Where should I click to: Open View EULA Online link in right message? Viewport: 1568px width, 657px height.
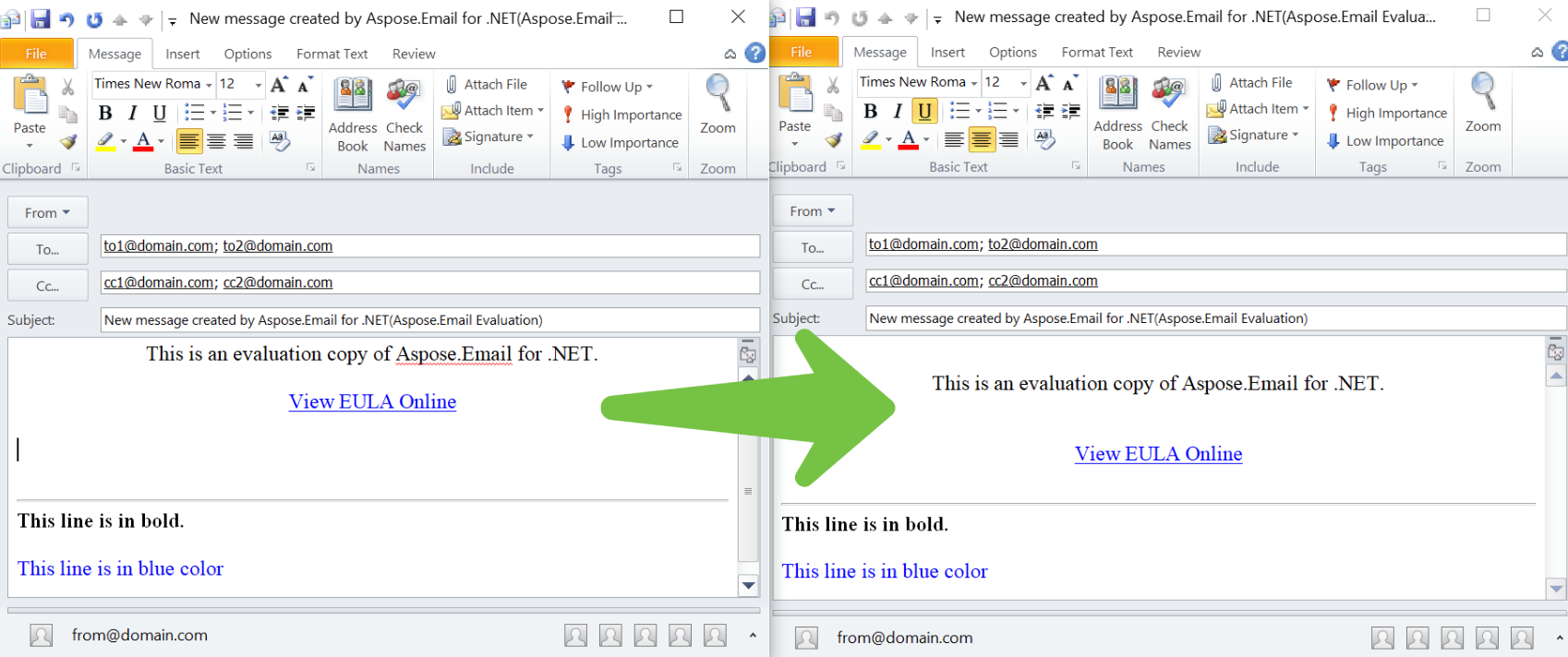[x=1158, y=454]
